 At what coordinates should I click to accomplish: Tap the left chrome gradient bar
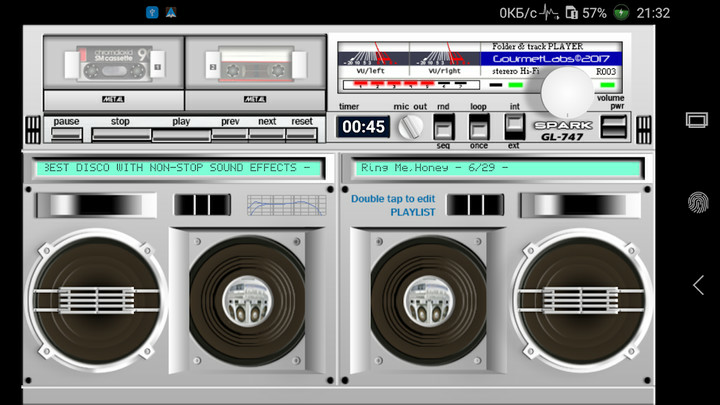[96, 205]
